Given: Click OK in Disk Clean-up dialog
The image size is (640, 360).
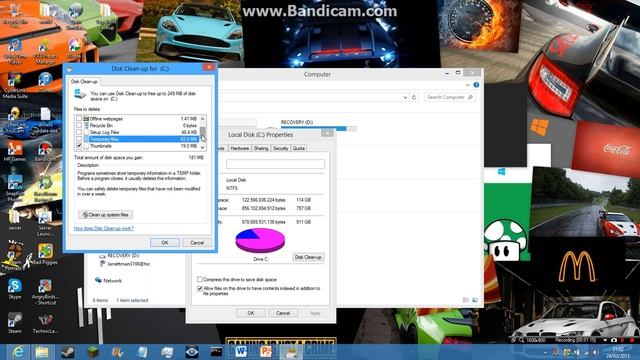Looking at the screenshot, I should tap(165, 242).
